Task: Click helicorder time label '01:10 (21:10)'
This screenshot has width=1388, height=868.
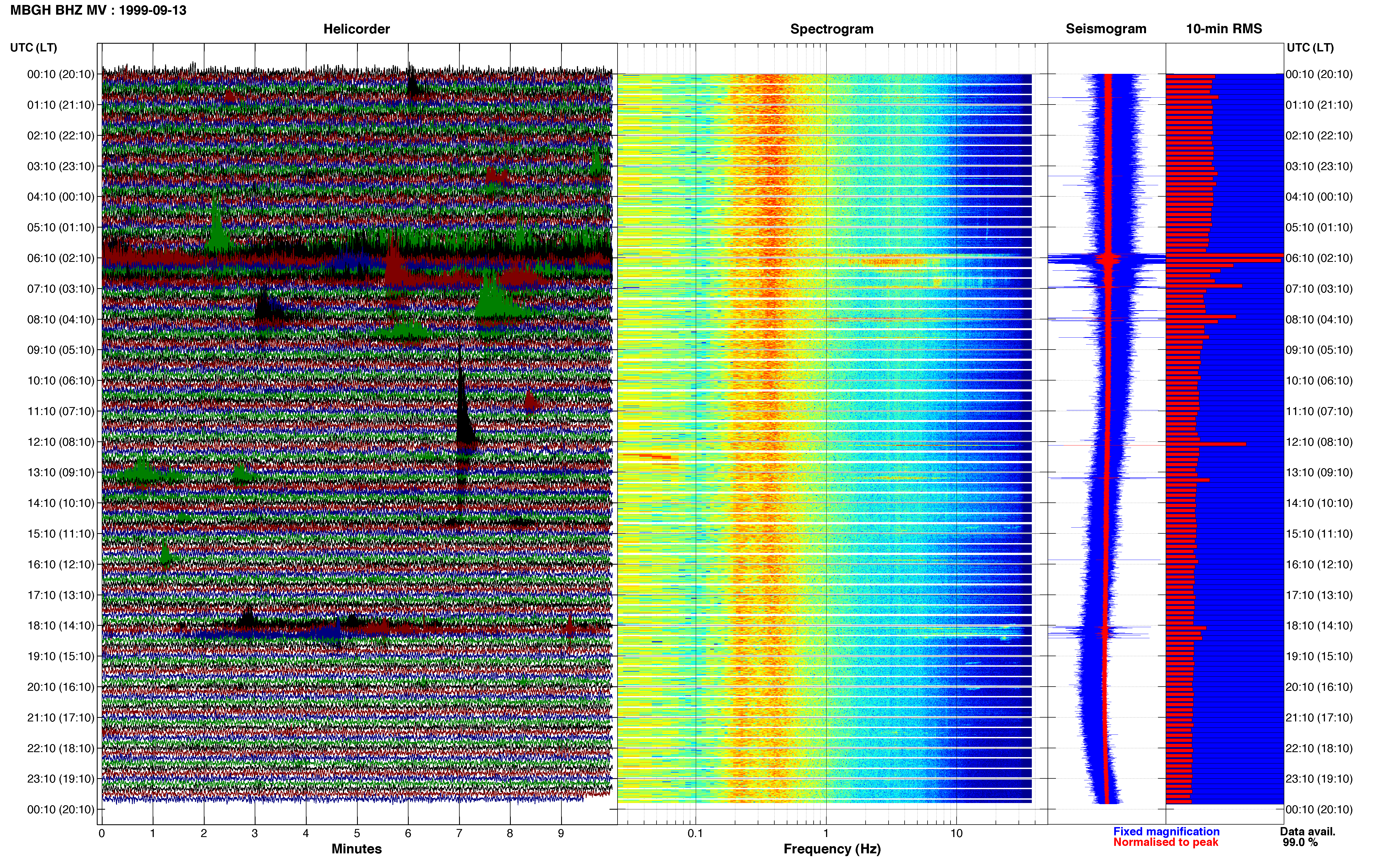Action: (x=61, y=105)
